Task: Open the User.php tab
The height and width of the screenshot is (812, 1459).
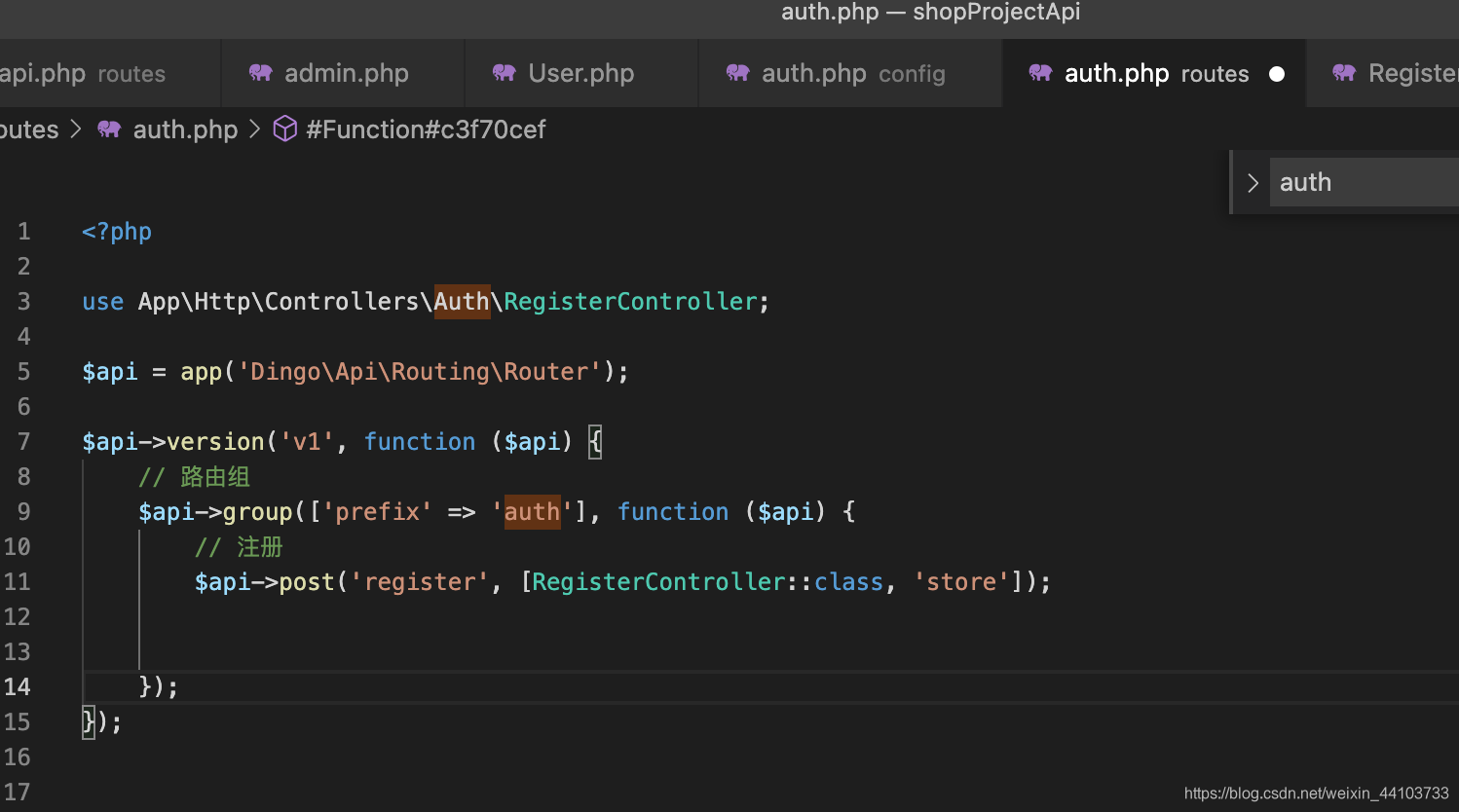Action: pyautogui.click(x=581, y=73)
